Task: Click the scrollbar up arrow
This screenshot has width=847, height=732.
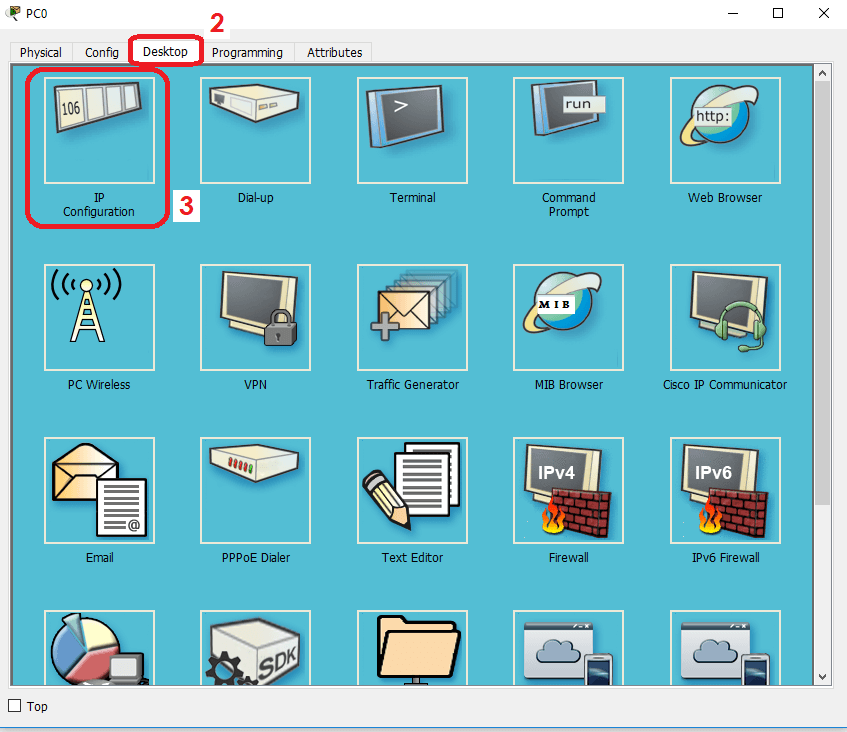Action: (822, 73)
